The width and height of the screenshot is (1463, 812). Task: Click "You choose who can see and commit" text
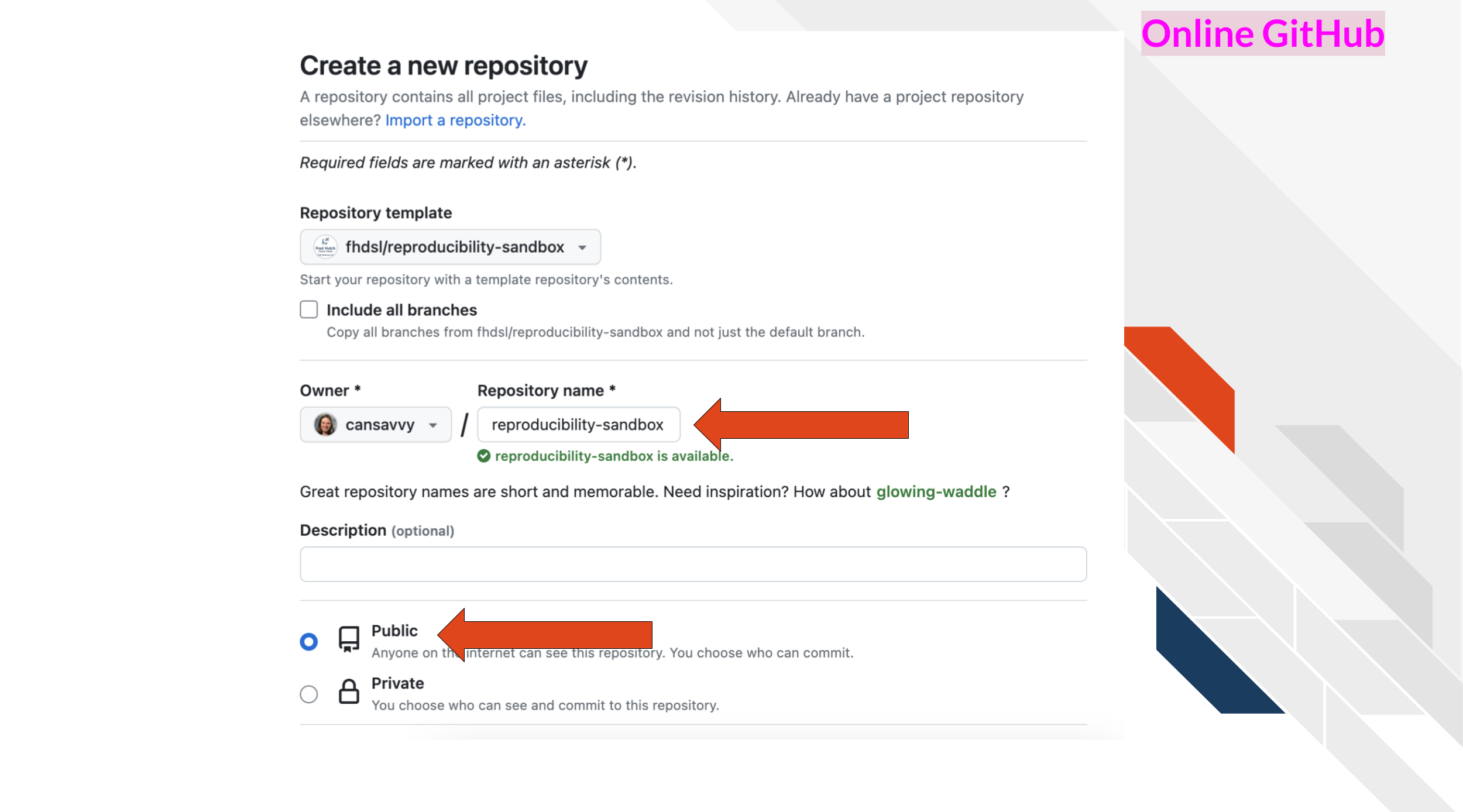pyautogui.click(x=545, y=706)
